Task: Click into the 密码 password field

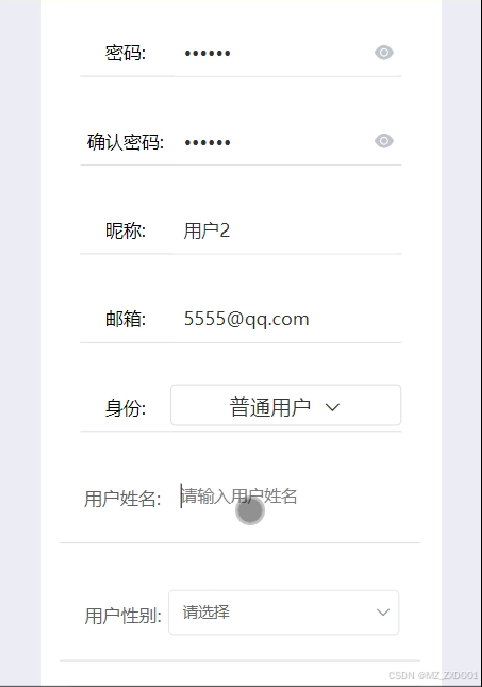Action: click(x=275, y=53)
